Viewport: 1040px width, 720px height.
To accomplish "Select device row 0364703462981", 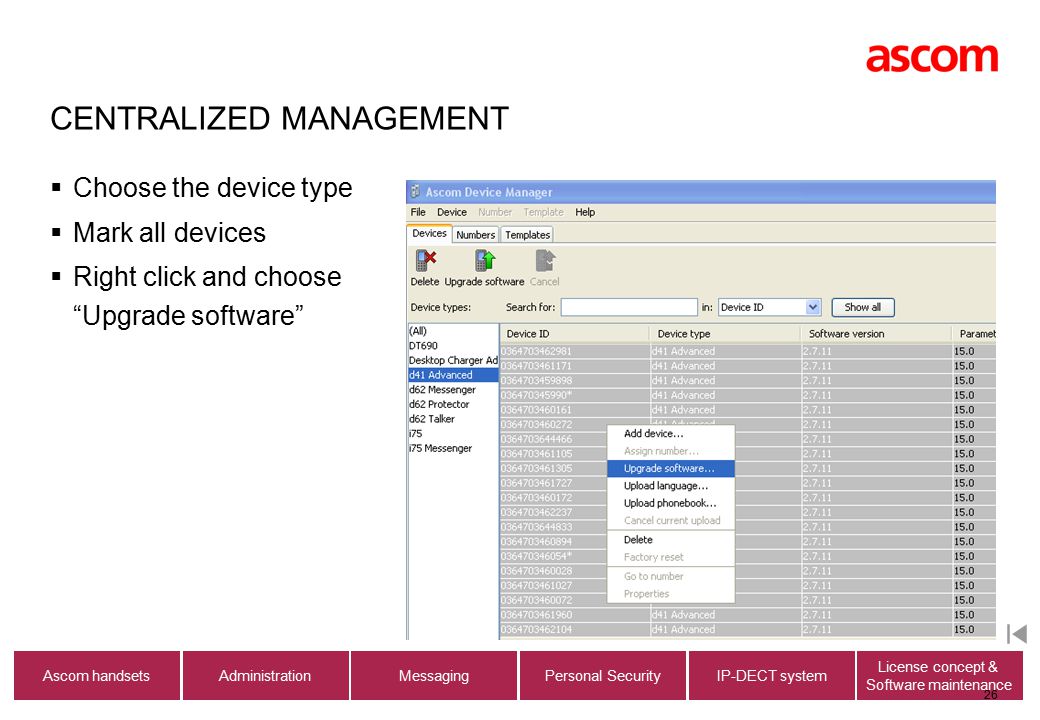I will pyautogui.click(x=748, y=351).
